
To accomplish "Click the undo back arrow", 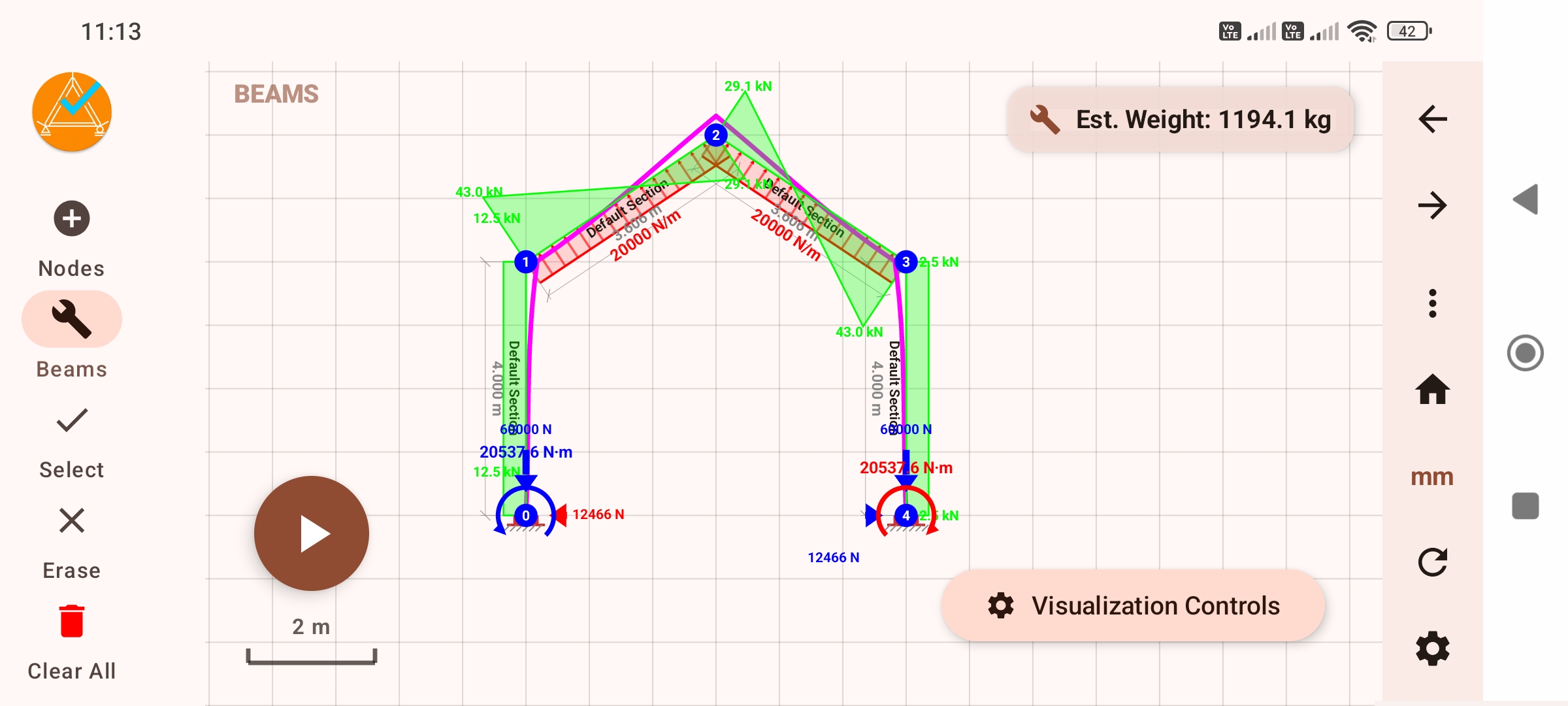I will click(1432, 119).
